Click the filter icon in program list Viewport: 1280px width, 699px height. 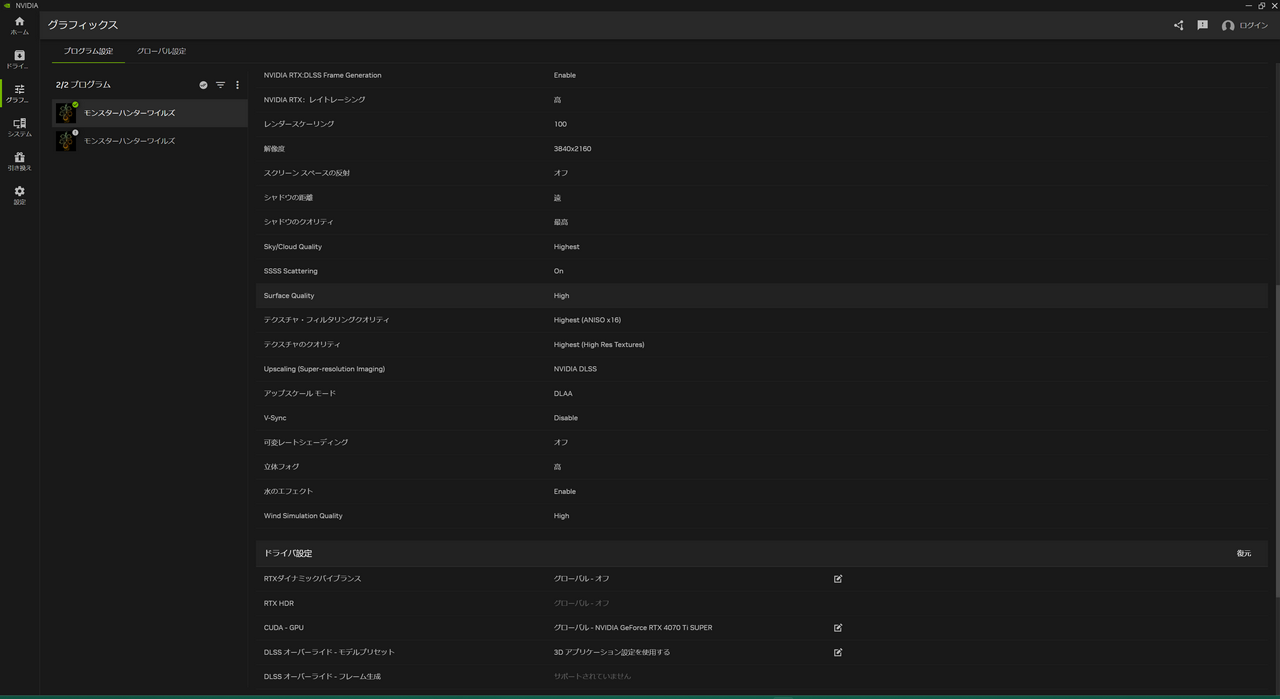click(x=220, y=85)
